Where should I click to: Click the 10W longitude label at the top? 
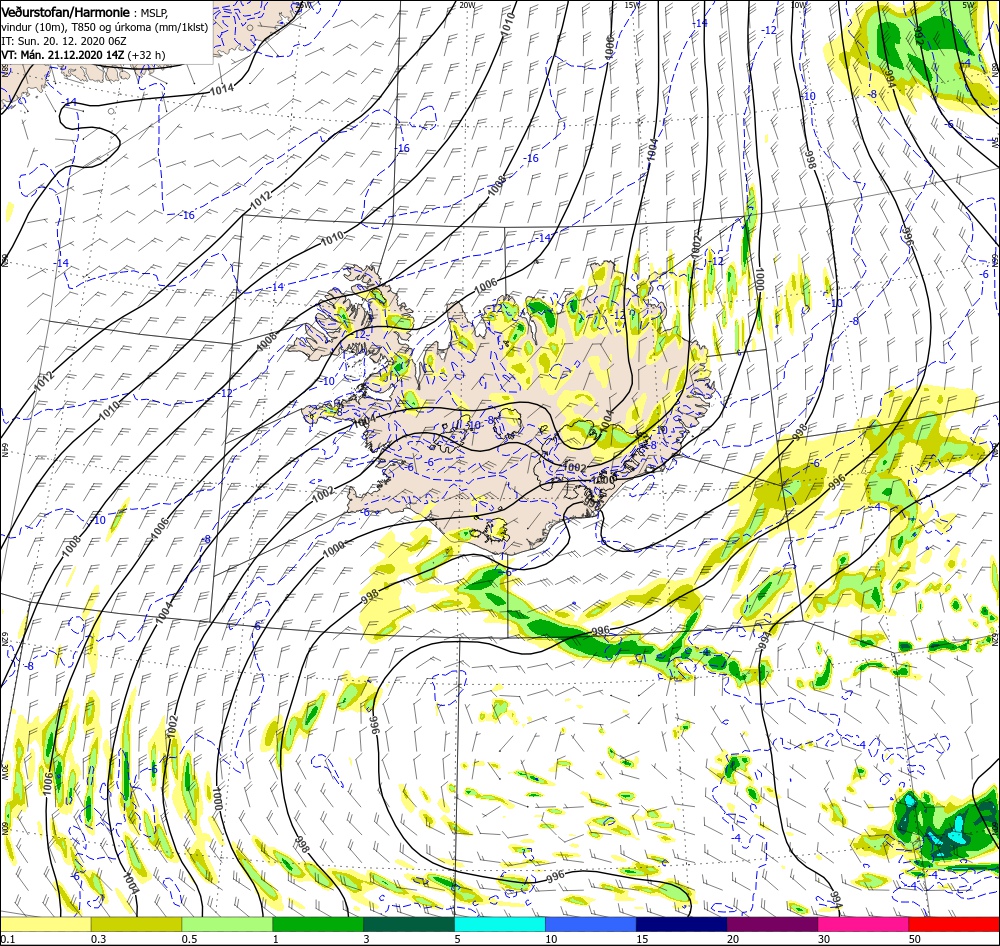(x=798, y=4)
